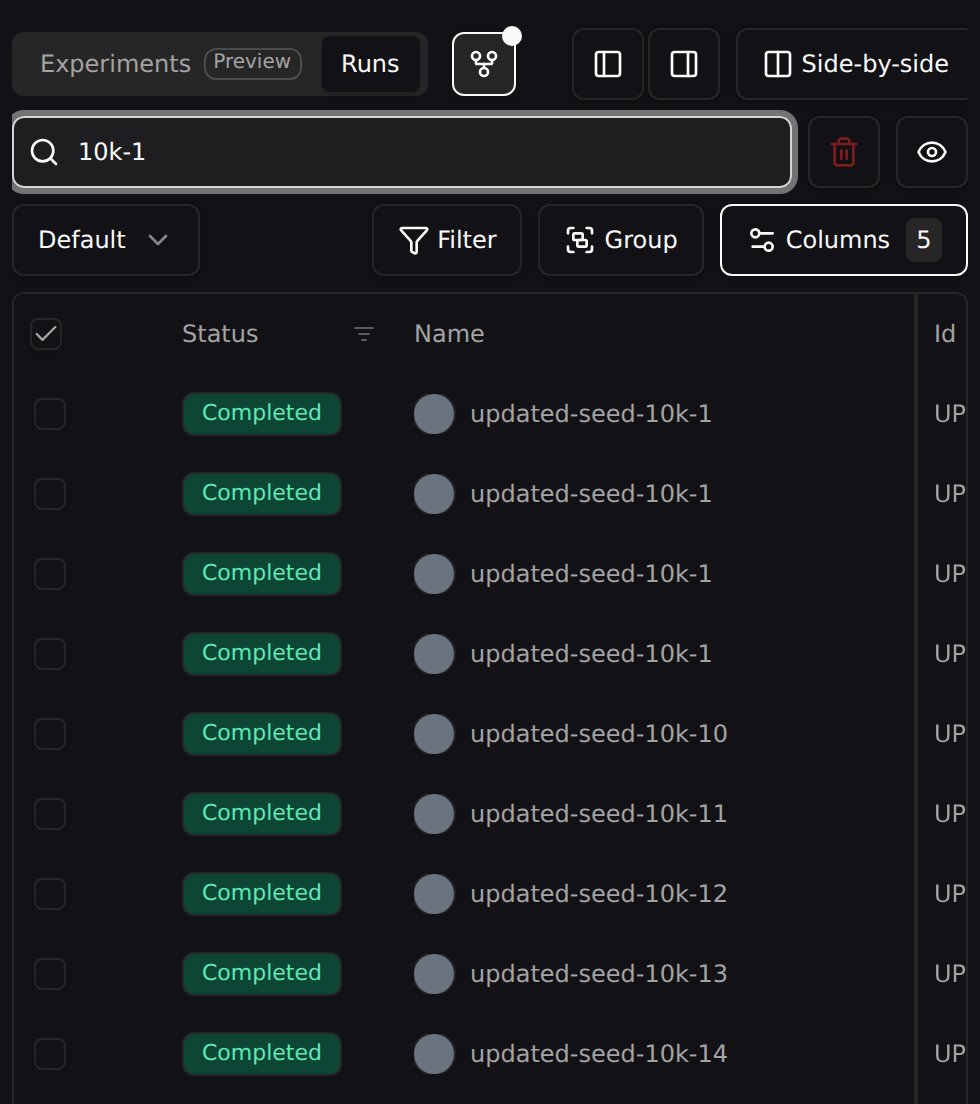Viewport: 980px width, 1104px height.
Task: Click the Id column header
Action: point(945,334)
